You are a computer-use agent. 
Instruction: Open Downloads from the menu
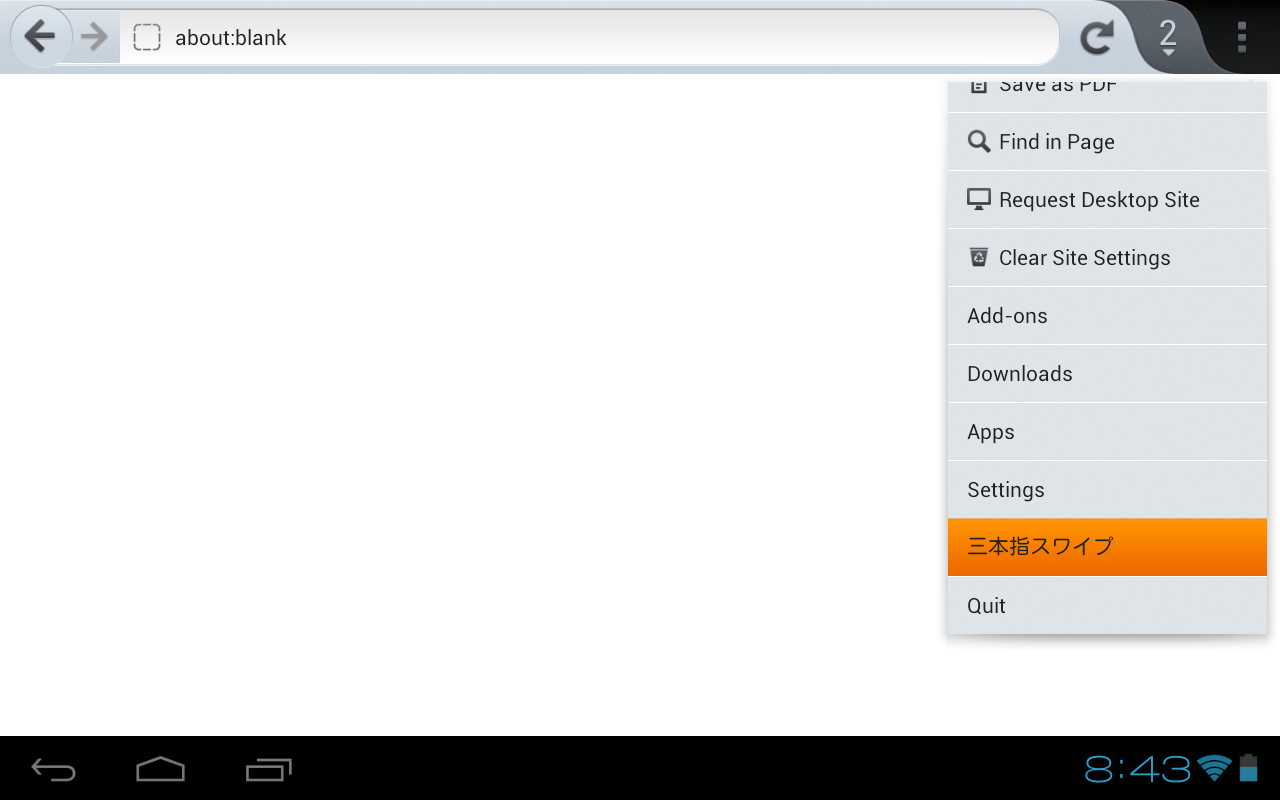point(1107,374)
